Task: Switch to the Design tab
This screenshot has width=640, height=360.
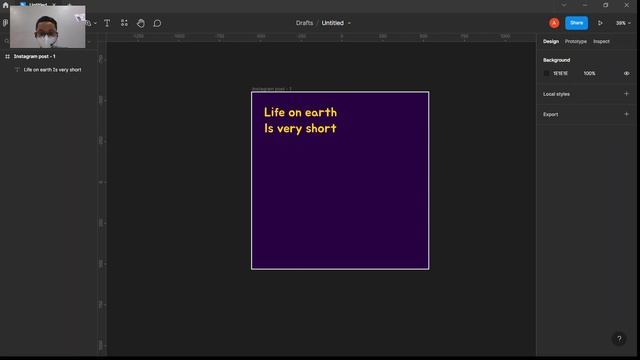Action: [551, 42]
